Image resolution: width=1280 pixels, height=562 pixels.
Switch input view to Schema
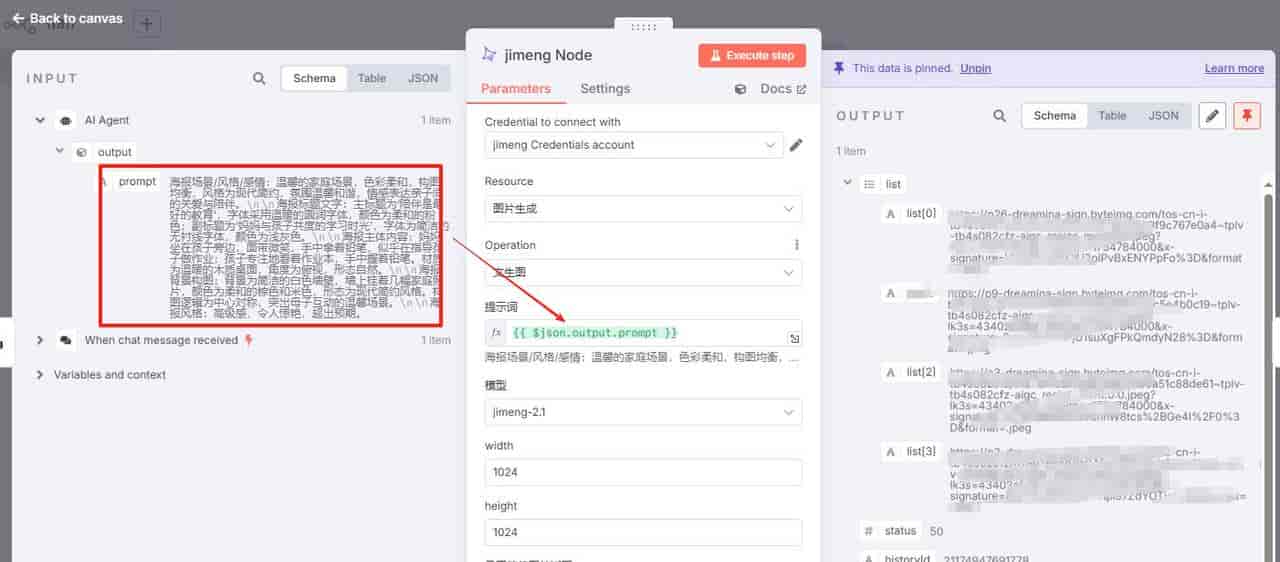[314, 78]
